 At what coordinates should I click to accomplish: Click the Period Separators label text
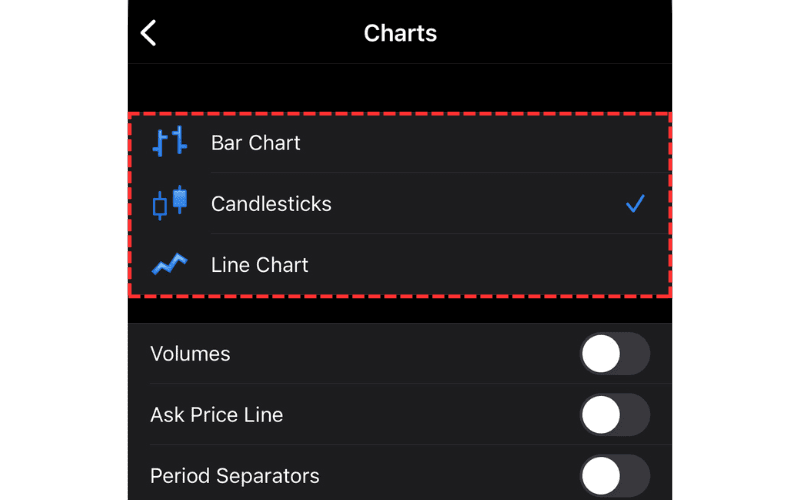(x=235, y=476)
